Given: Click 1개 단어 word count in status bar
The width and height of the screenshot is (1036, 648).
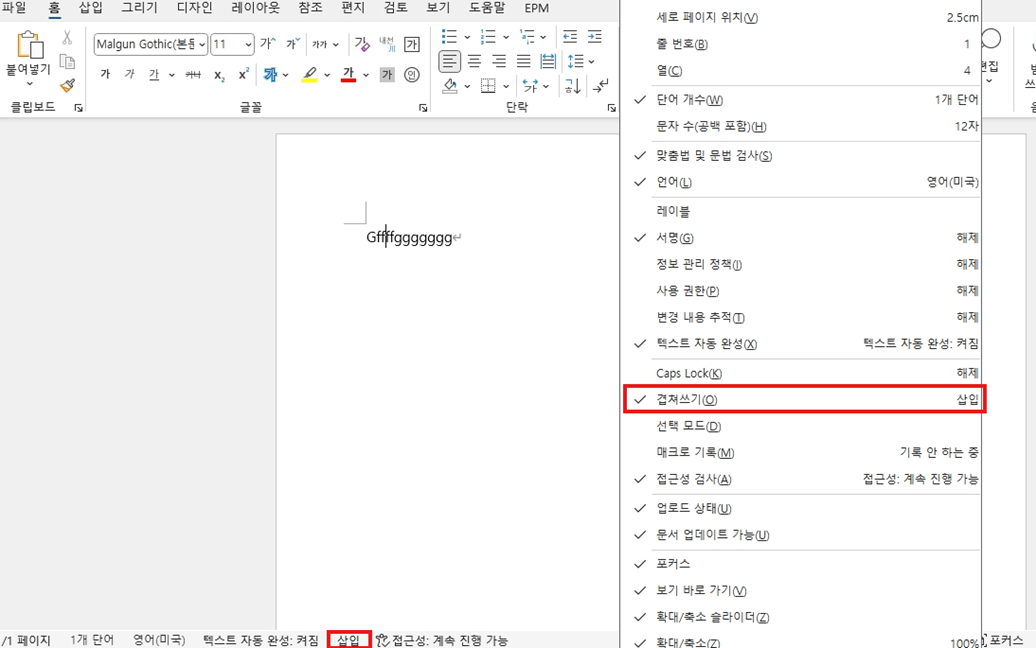Looking at the screenshot, I should pyautogui.click(x=92, y=640).
